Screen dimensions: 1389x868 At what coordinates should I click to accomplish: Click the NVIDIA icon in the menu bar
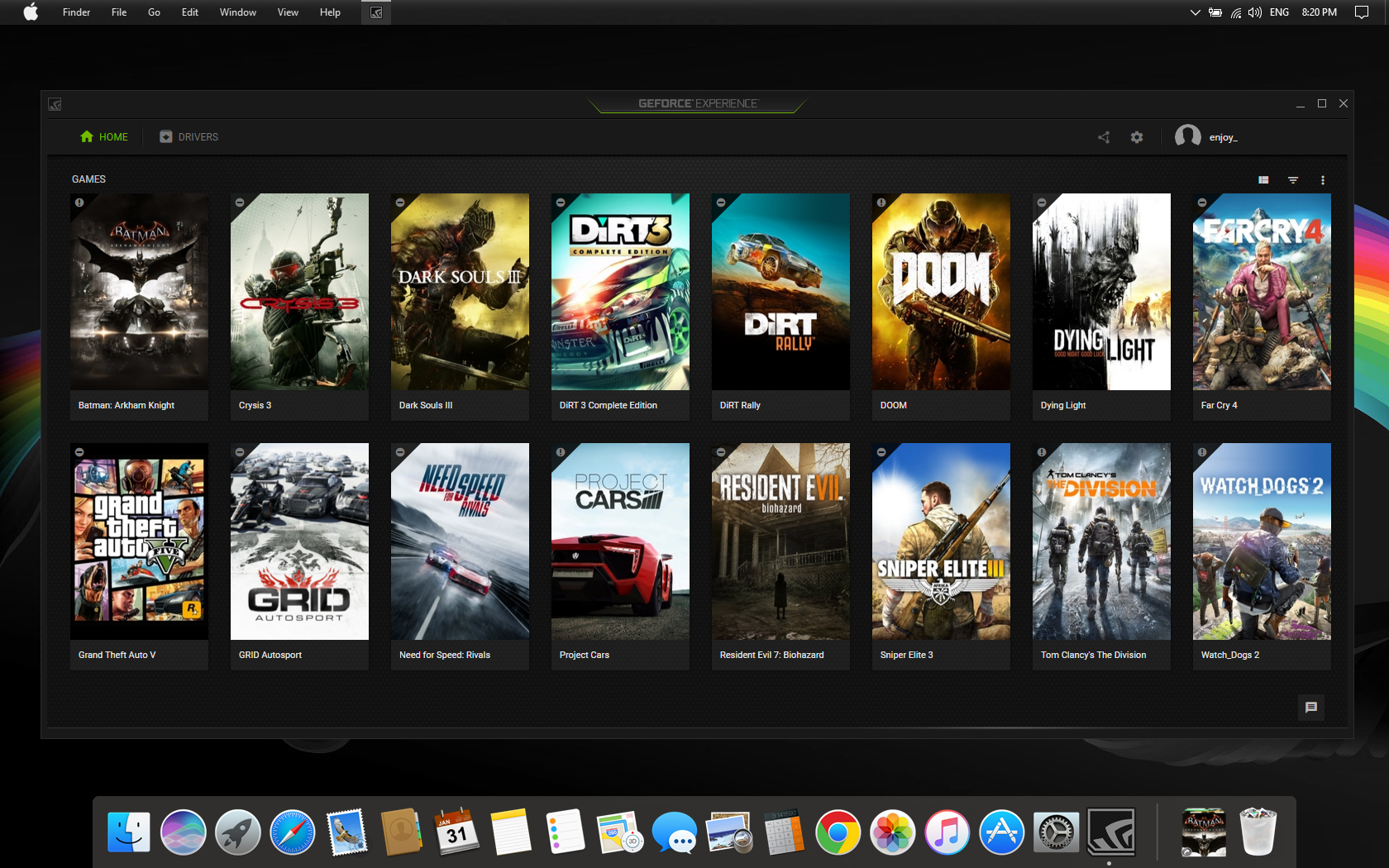tap(376, 12)
